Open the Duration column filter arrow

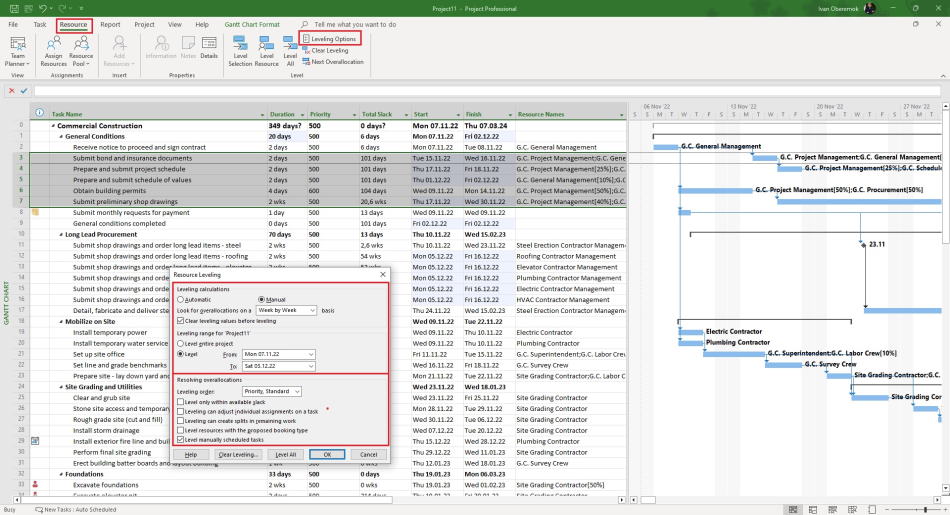[301, 115]
